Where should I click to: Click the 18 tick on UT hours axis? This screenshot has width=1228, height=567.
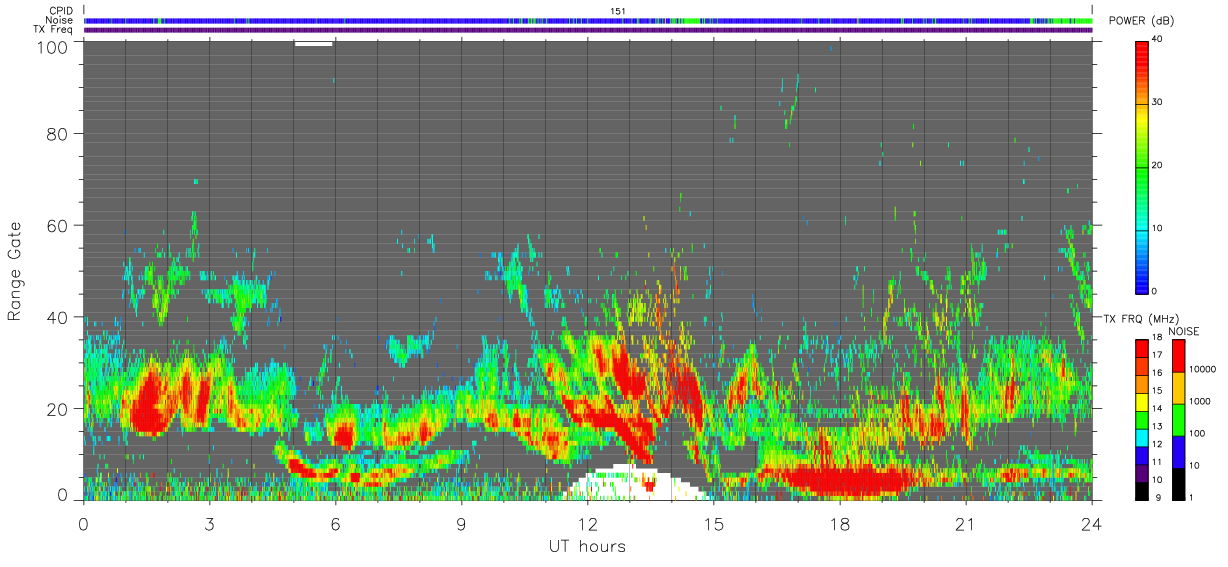coord(840,523)
